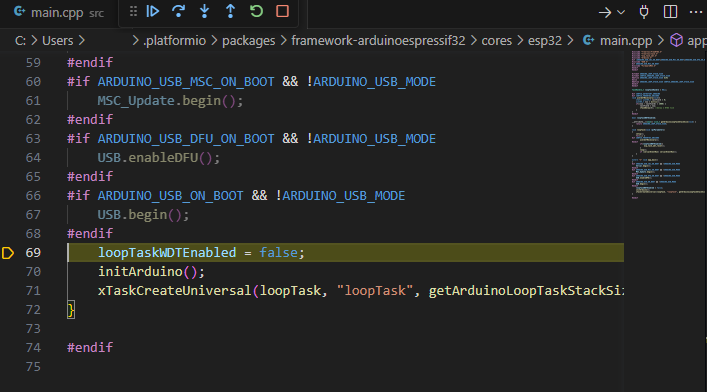Click the Step Out debug button
The height and width of the screenshot is (392, 707).
(x=230, y=11)
